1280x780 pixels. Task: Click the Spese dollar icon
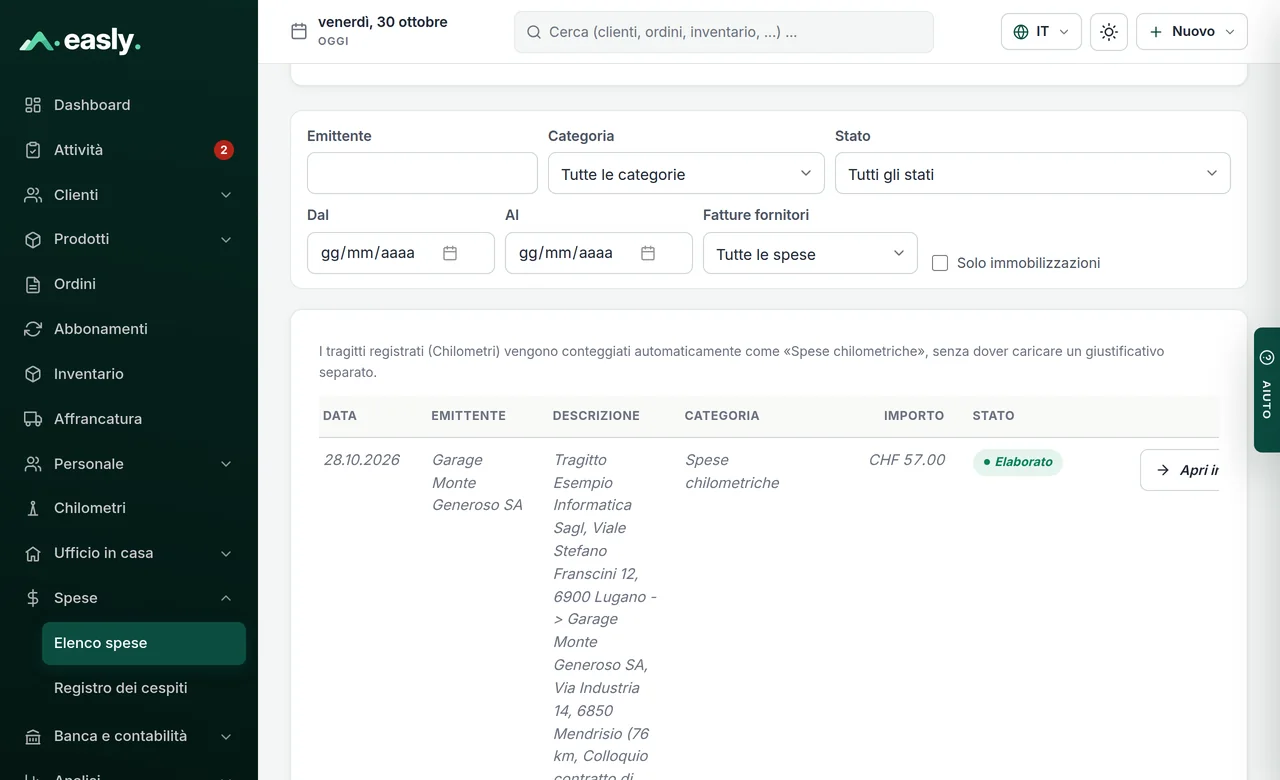[33, 598]
